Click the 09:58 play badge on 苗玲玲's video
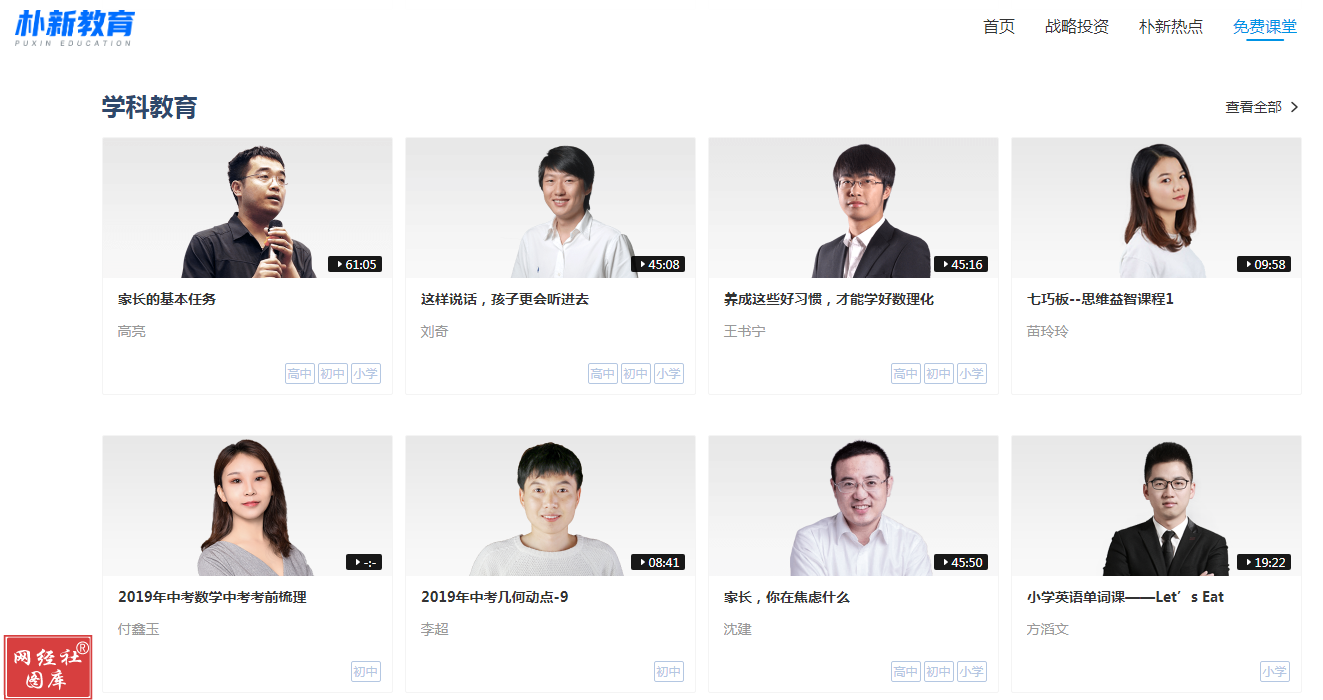 tap(1264, 264)
